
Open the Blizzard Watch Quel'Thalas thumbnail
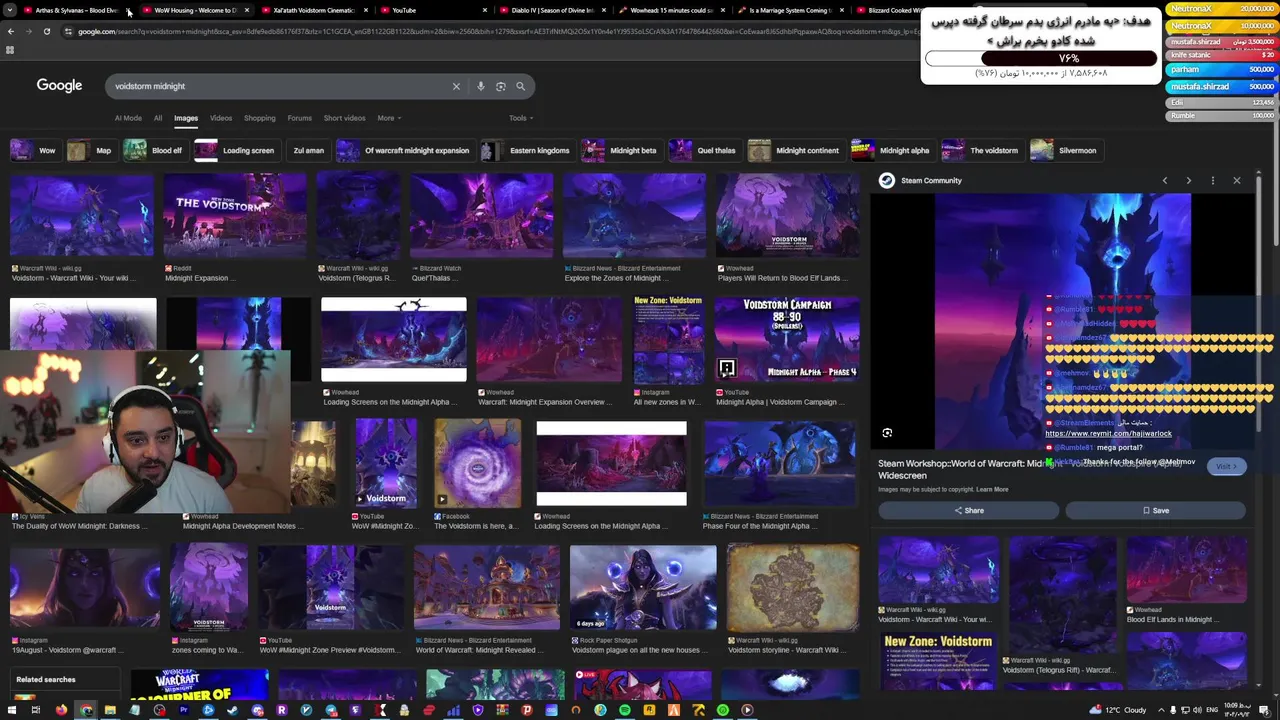pos(481,216)
